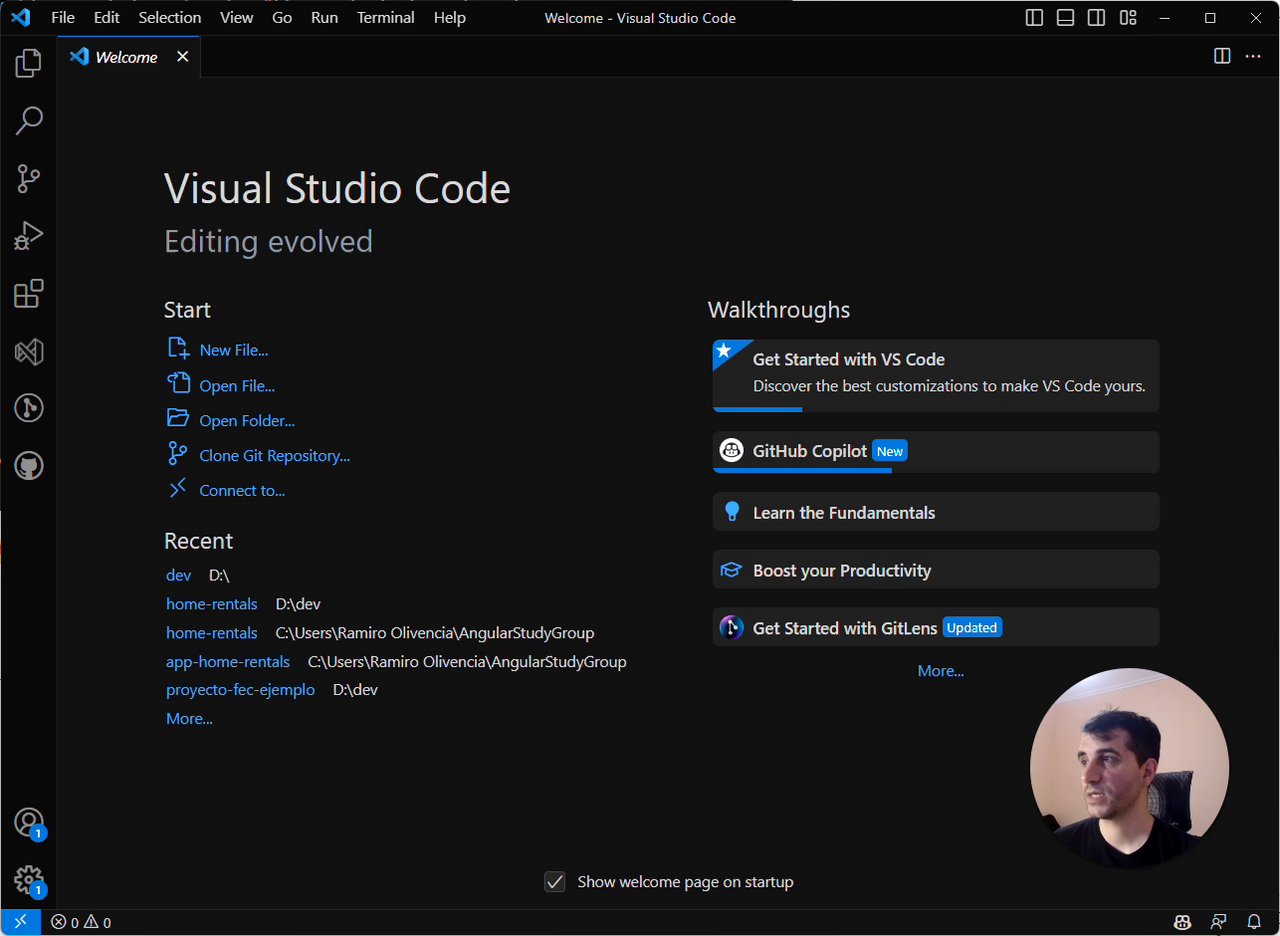Open the Explorer view in activity bar
This screenshot has width=1280, height=936.
(x=29, y=63)
